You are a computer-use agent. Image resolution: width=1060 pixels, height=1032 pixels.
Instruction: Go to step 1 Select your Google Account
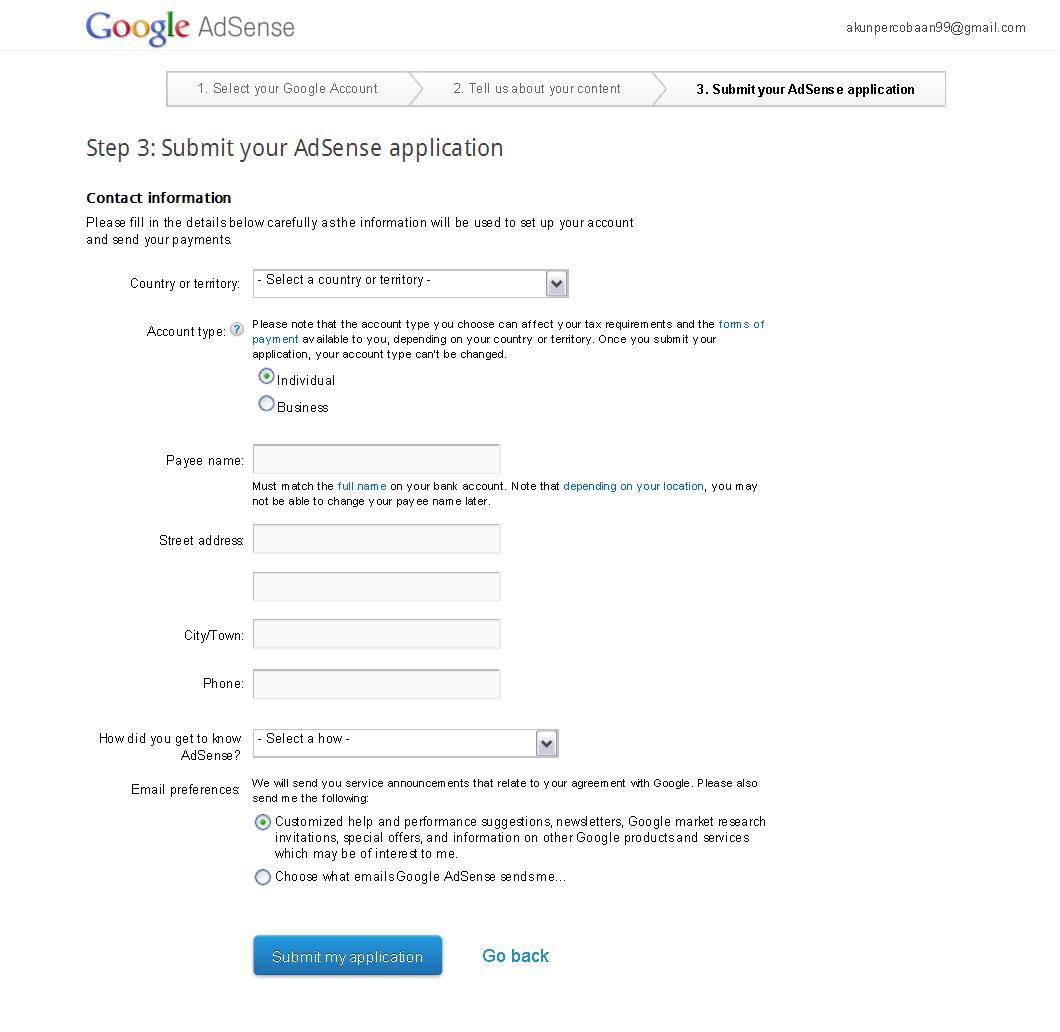coord(288,89)
